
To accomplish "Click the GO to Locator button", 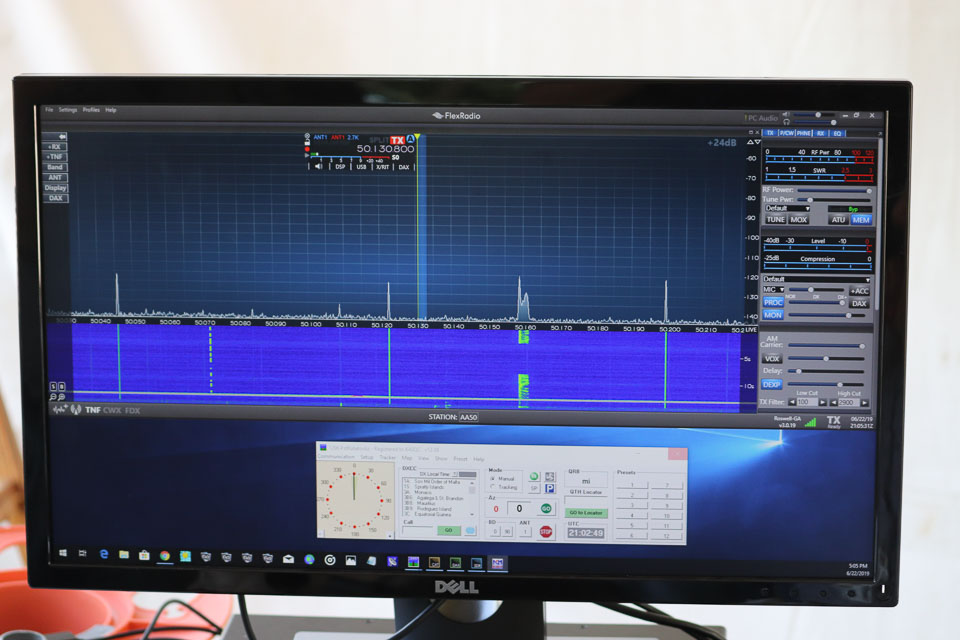I will click(586, 513).
